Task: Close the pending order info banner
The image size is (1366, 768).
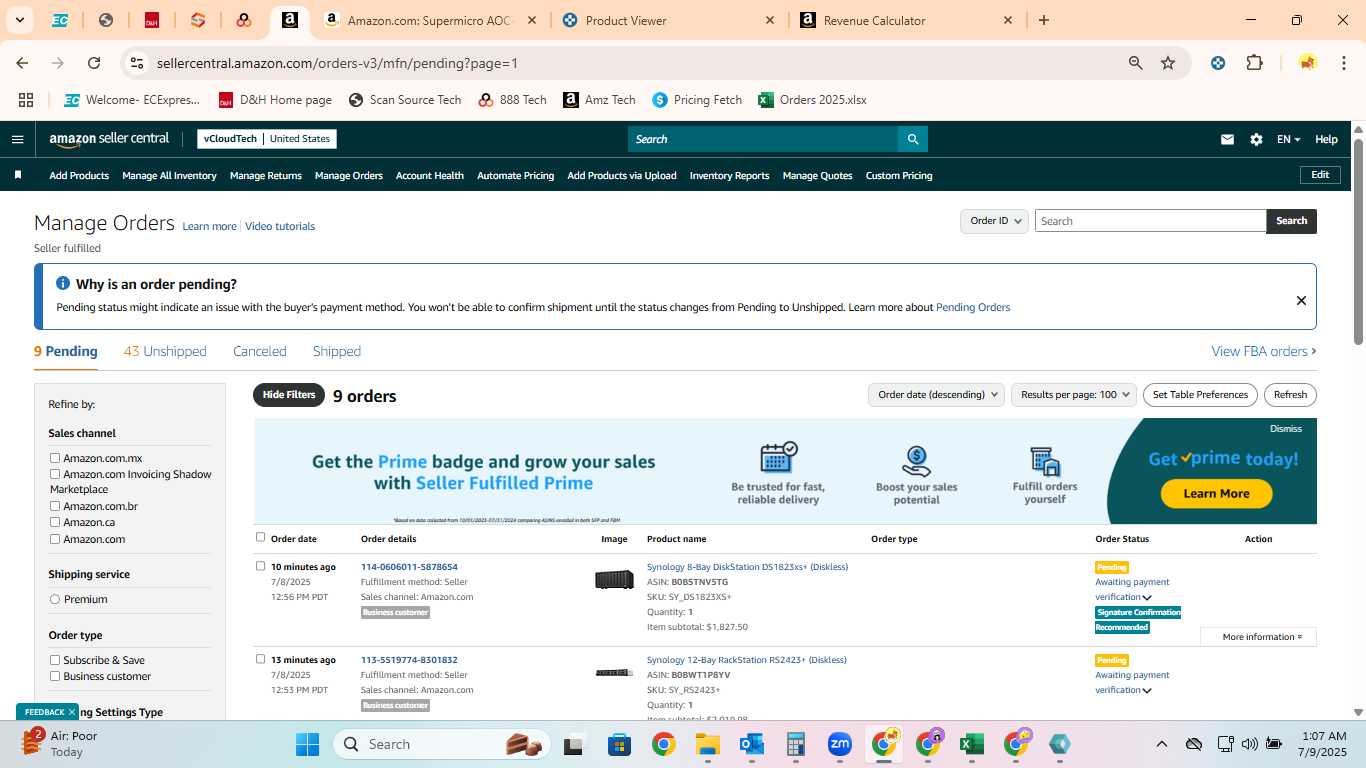Action: (1301, 300)
